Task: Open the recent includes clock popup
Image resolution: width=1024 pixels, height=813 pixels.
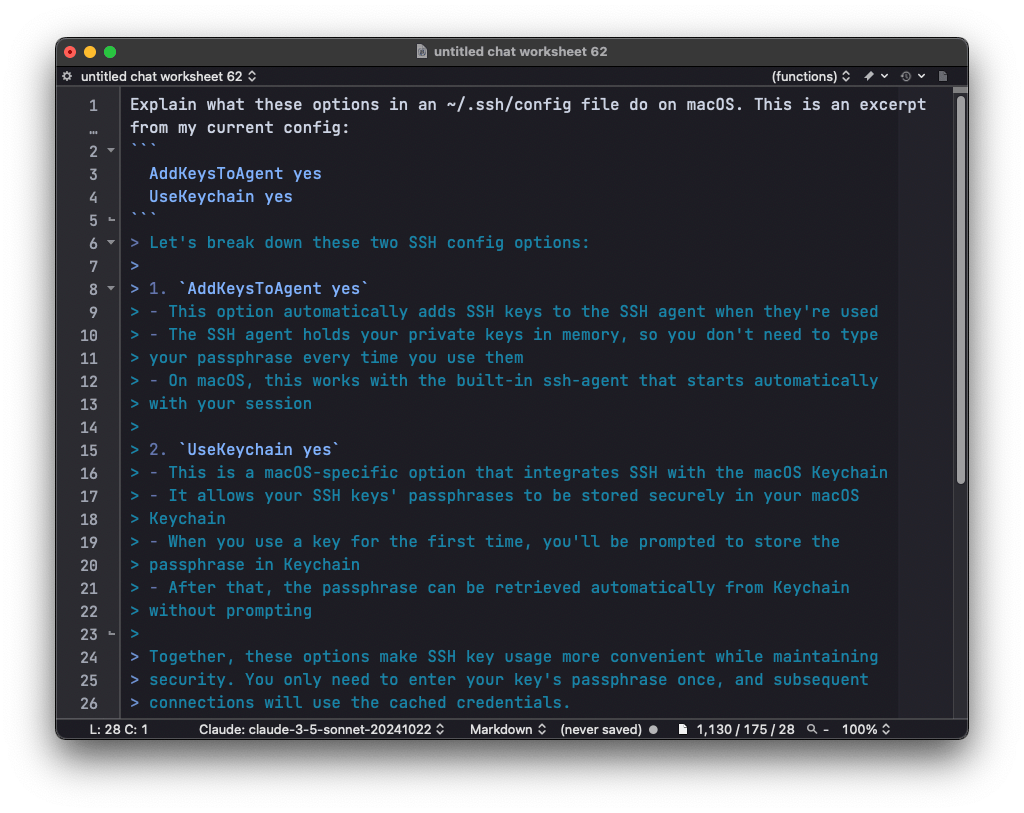Action: coord(913,76)
